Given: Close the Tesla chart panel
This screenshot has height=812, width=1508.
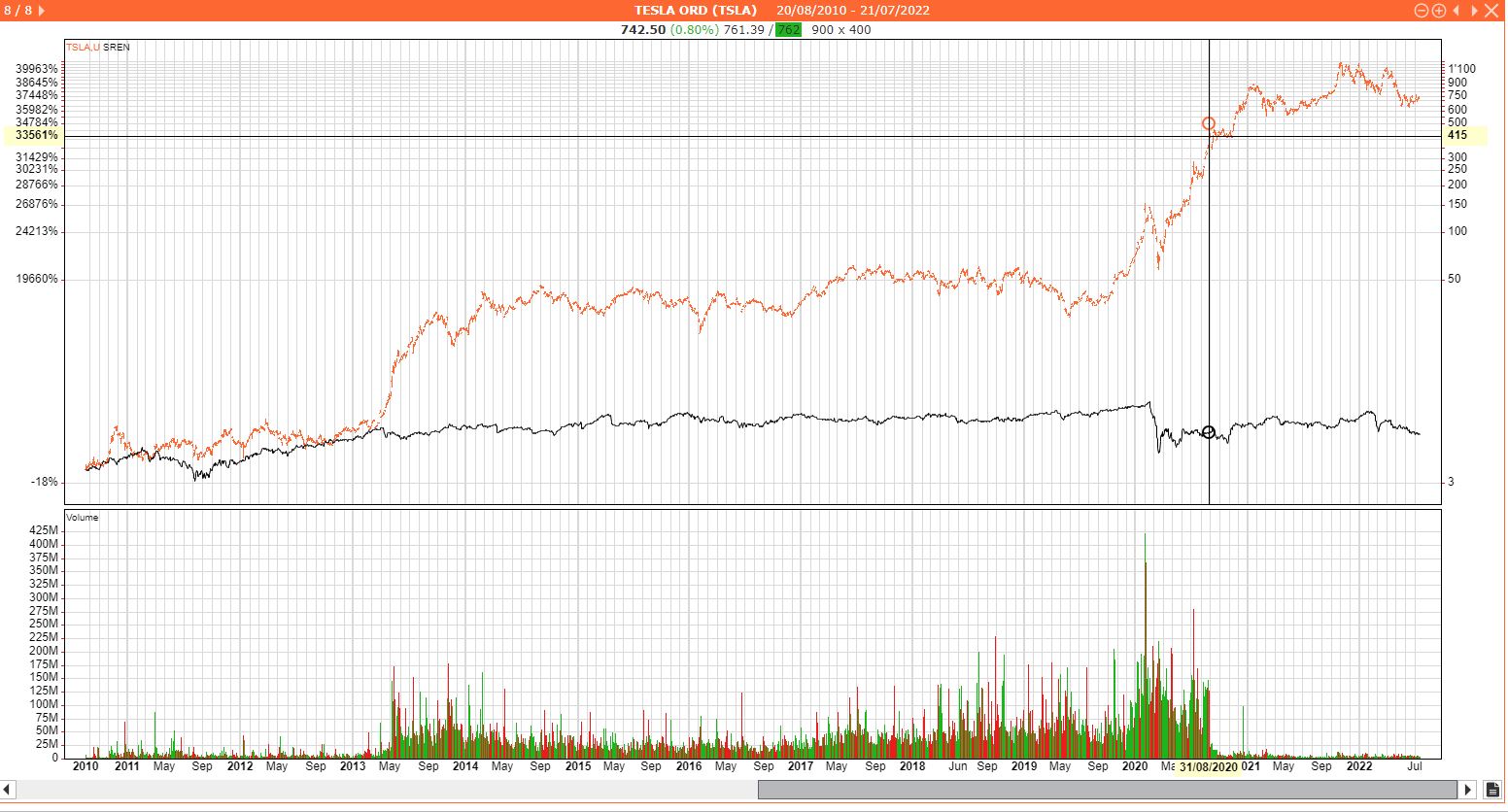Looking at the screenshot, I should pyautogui.click(x=1492, y=11).
